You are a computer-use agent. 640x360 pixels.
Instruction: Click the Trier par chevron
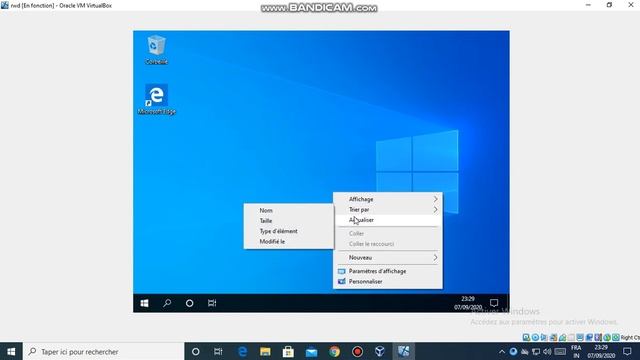coord(436,209)
